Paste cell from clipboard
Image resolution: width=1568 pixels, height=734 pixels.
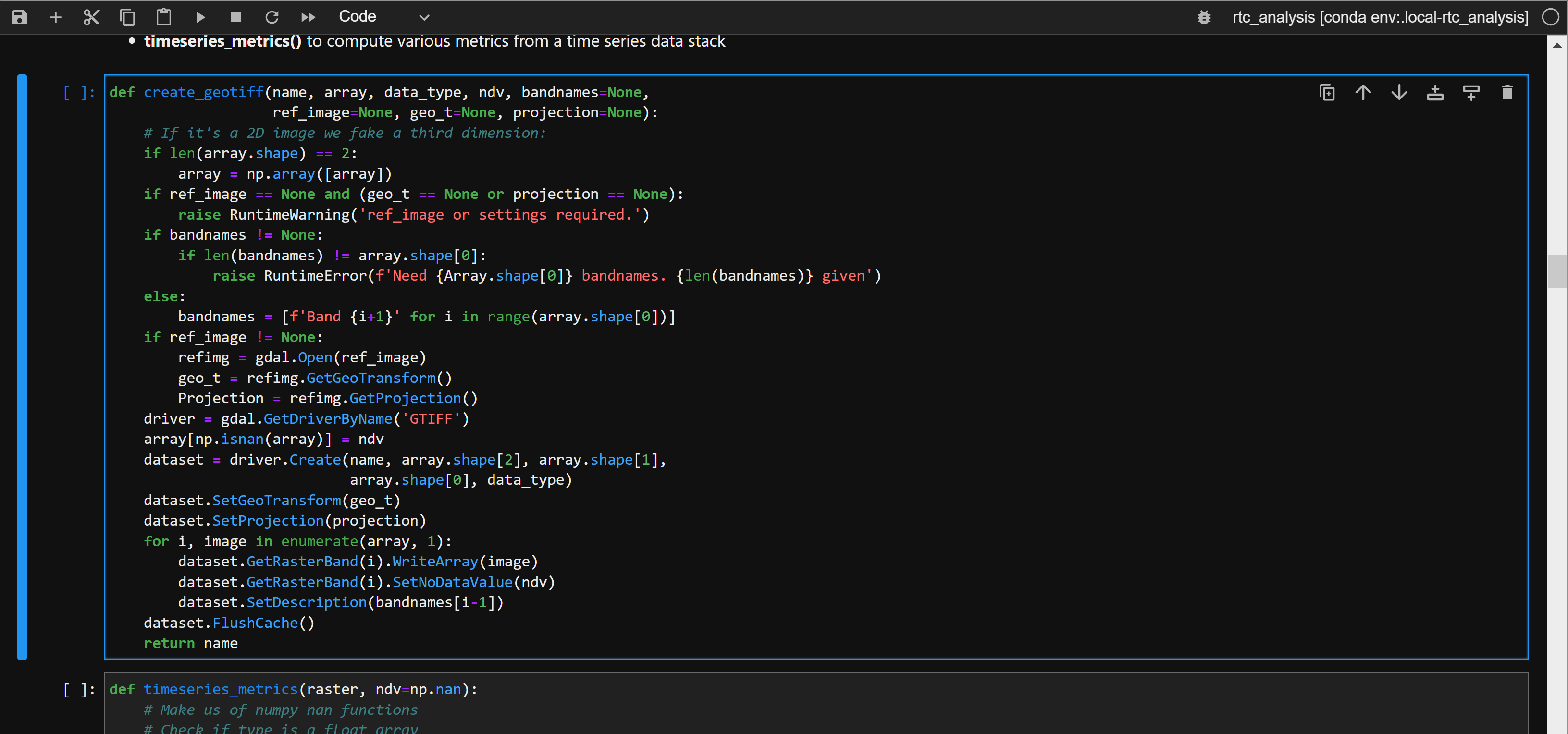pos(163,17)
